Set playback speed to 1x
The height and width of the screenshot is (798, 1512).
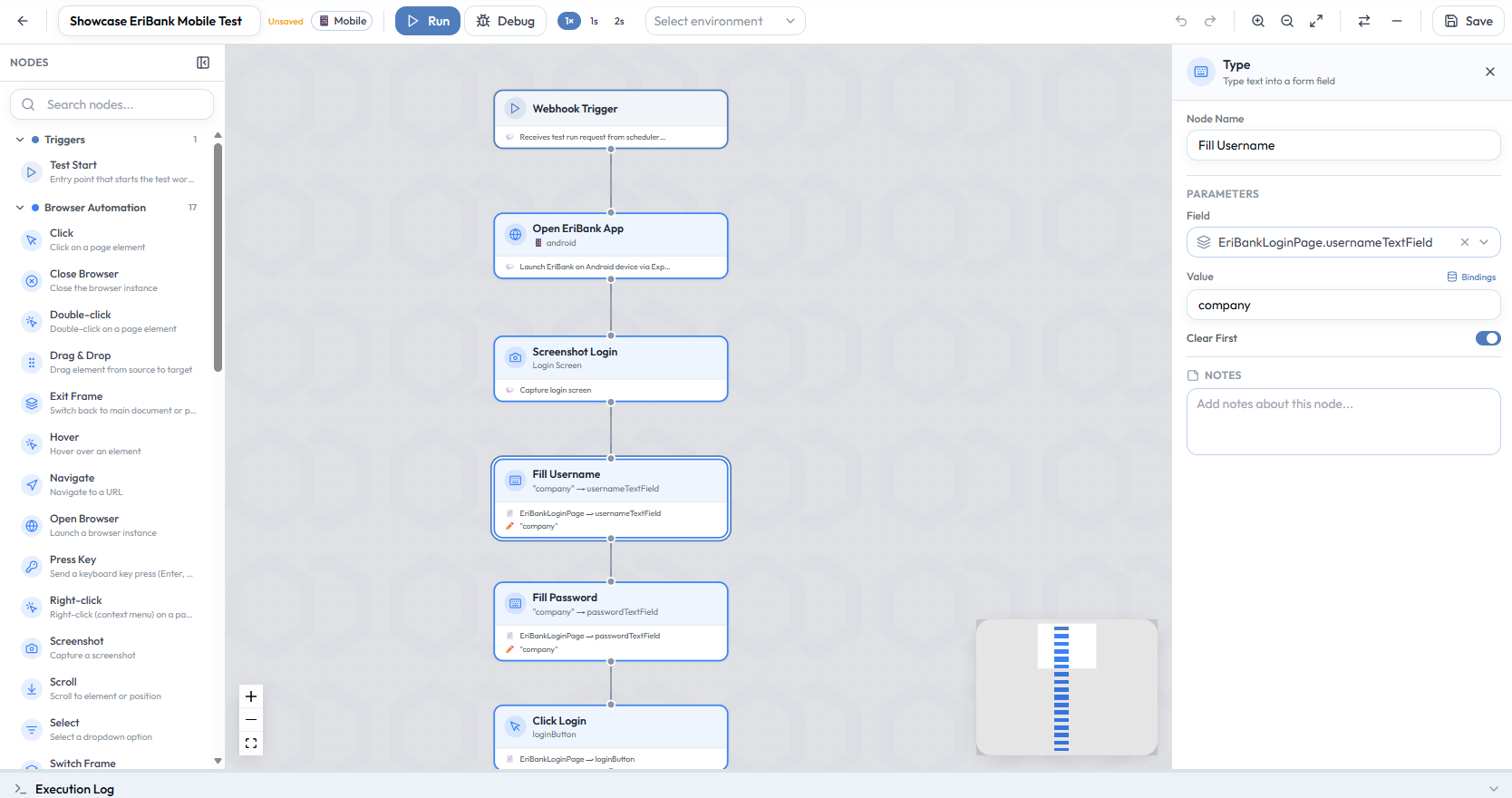click(x=569, y=21)
